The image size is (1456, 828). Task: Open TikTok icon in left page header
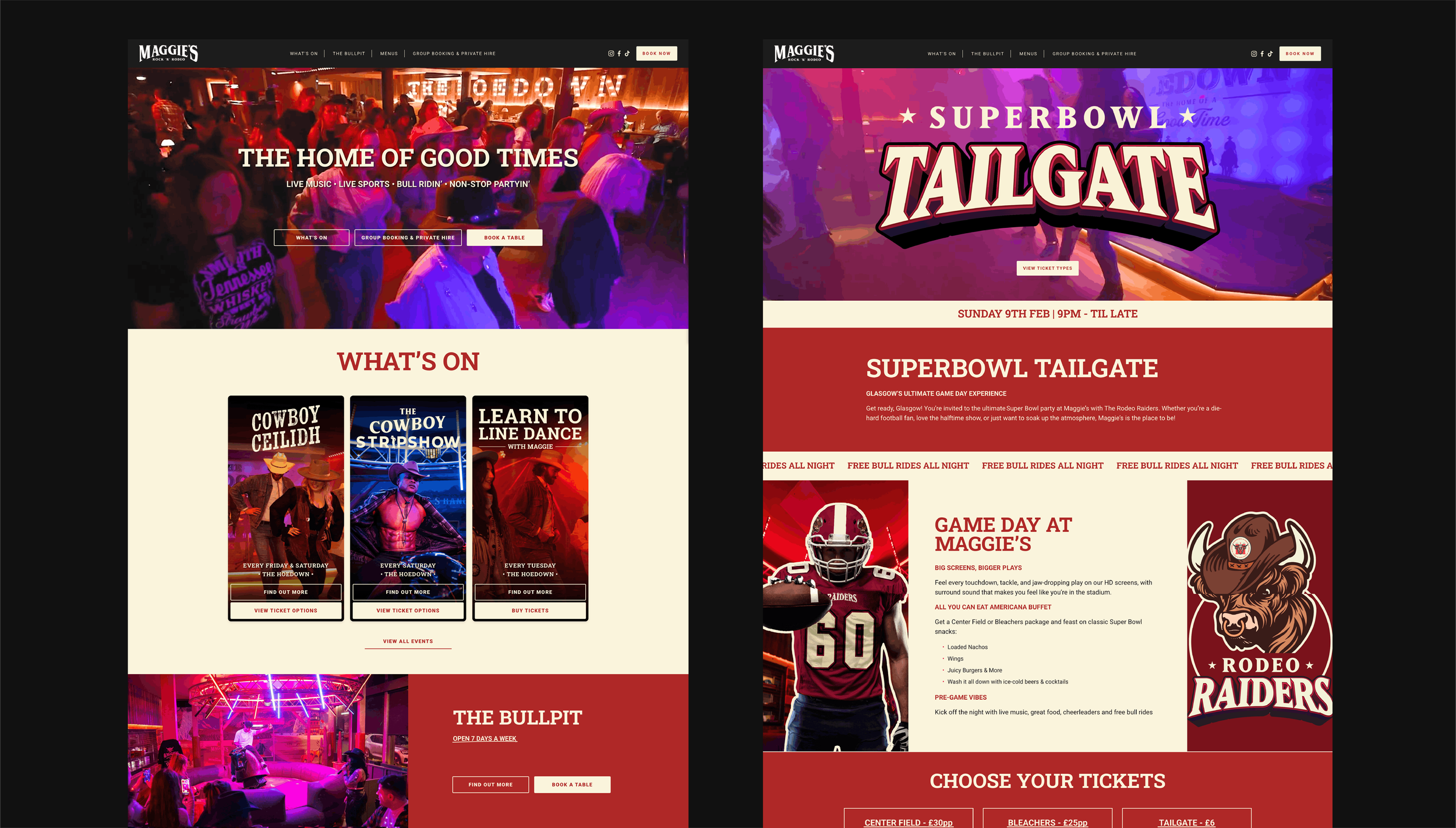coord(627,54)
